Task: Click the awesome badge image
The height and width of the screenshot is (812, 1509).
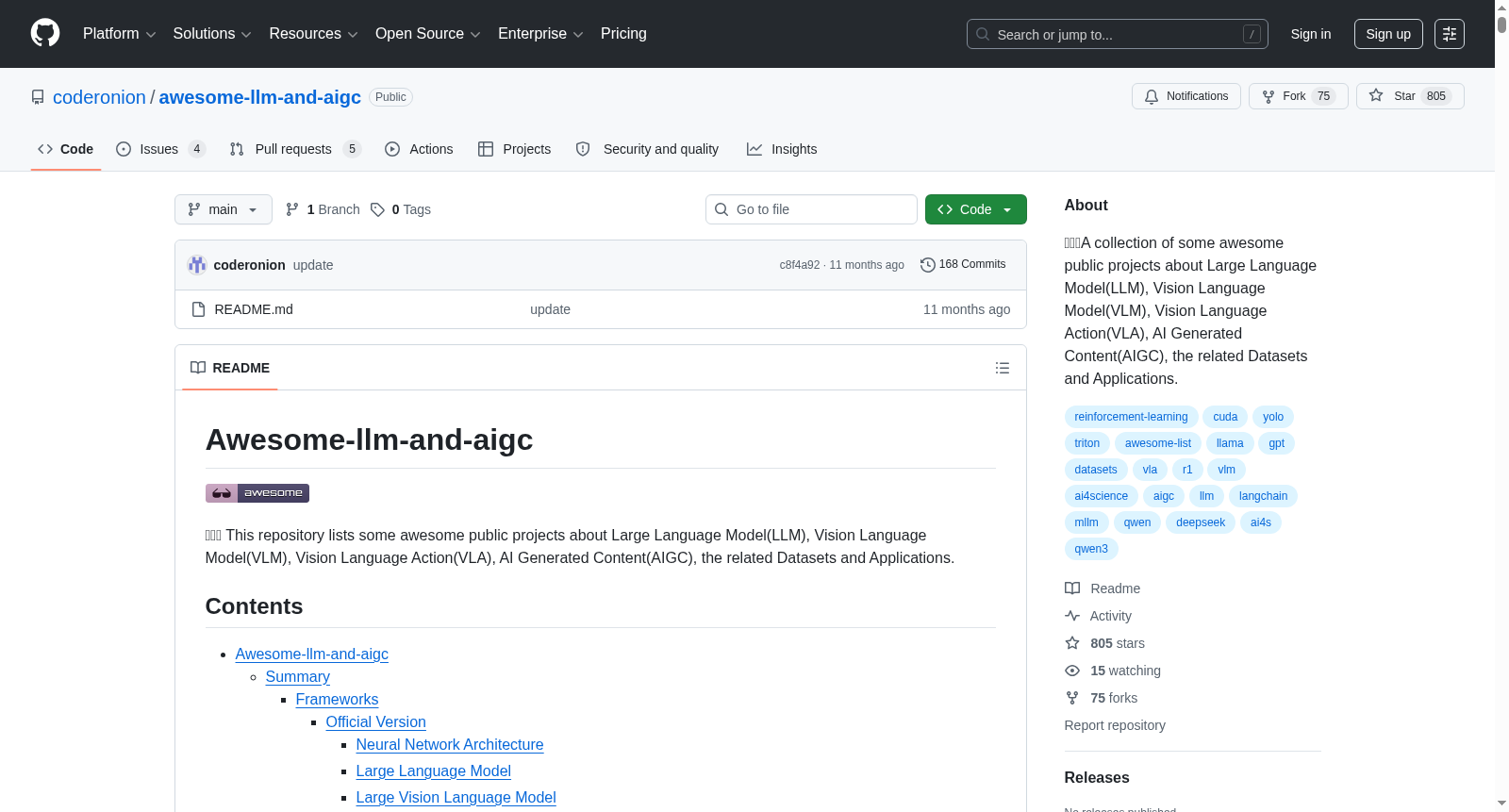Action: point(257,492)
